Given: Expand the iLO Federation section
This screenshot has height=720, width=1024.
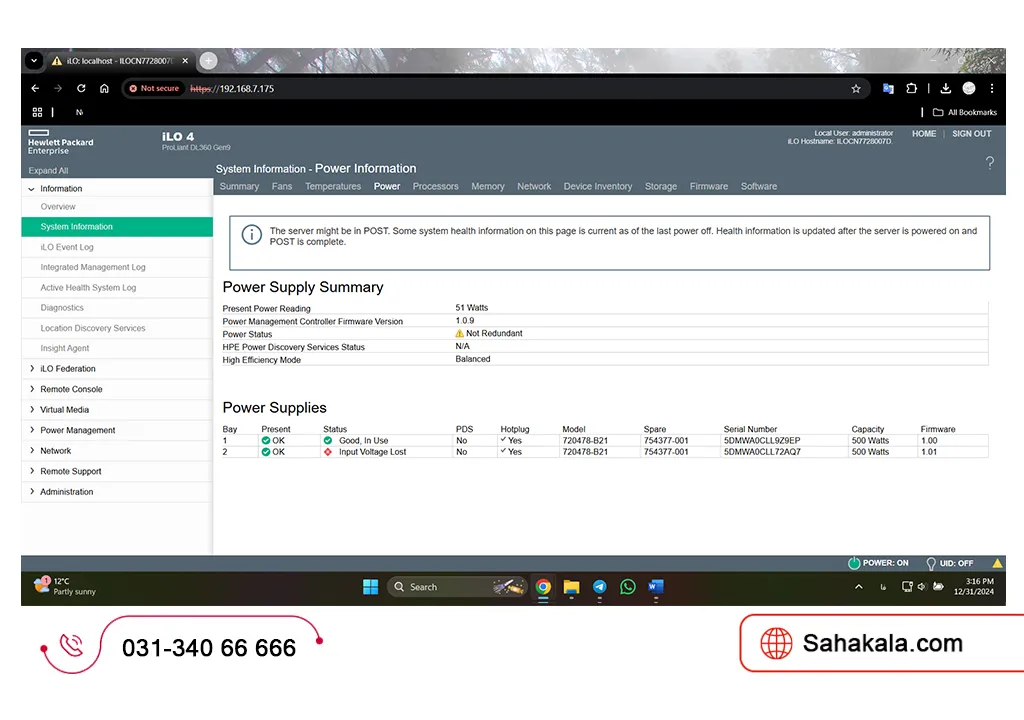Looking at the screenshot, I should 32,368.
